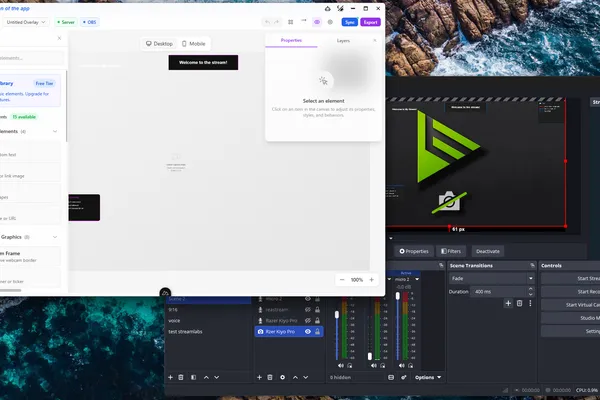Click the undo arrow in the overlay toolbar
The height and width of the screenshot is (400, 600).
(267, 22)
